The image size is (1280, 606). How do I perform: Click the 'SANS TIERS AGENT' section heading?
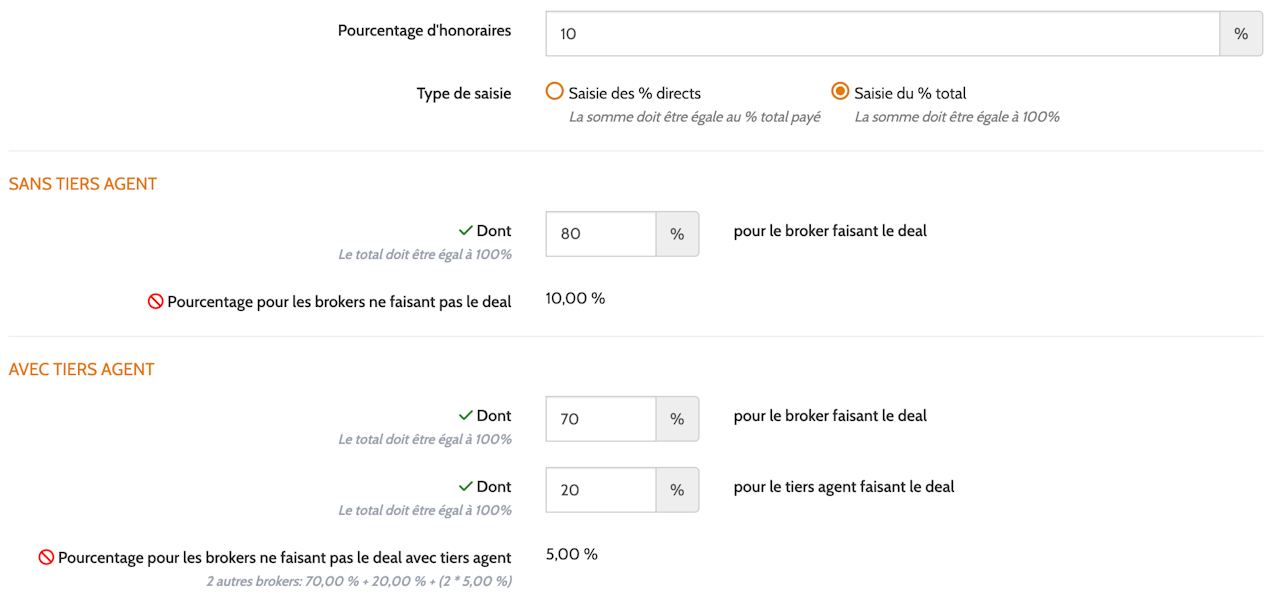pos(83,184)
